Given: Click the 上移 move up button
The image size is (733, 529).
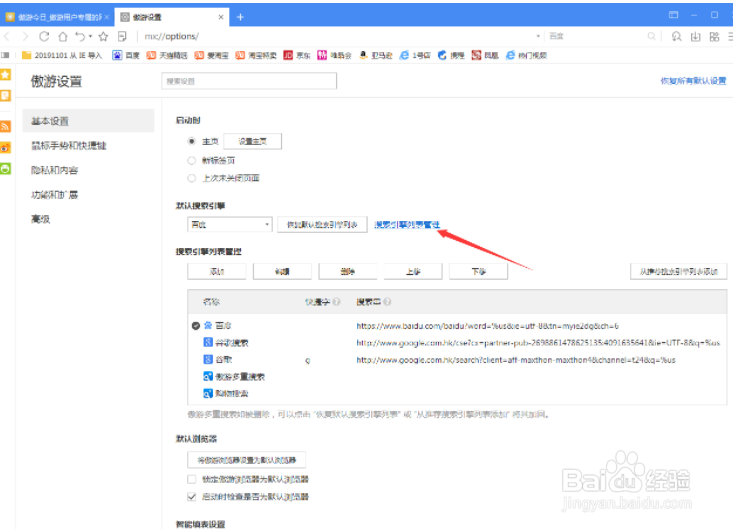Looking at the screenshot, I should (x=413, y=272).
